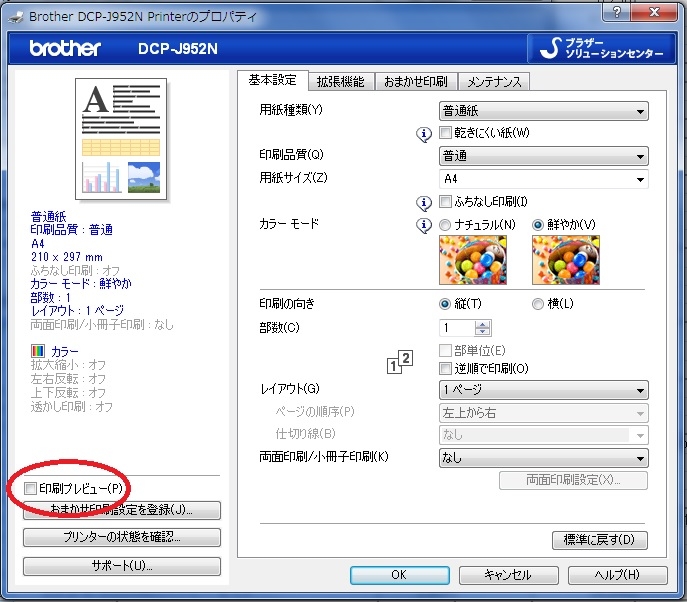Click おまかせ印刷設定を登録(J) button

[122, 510]
